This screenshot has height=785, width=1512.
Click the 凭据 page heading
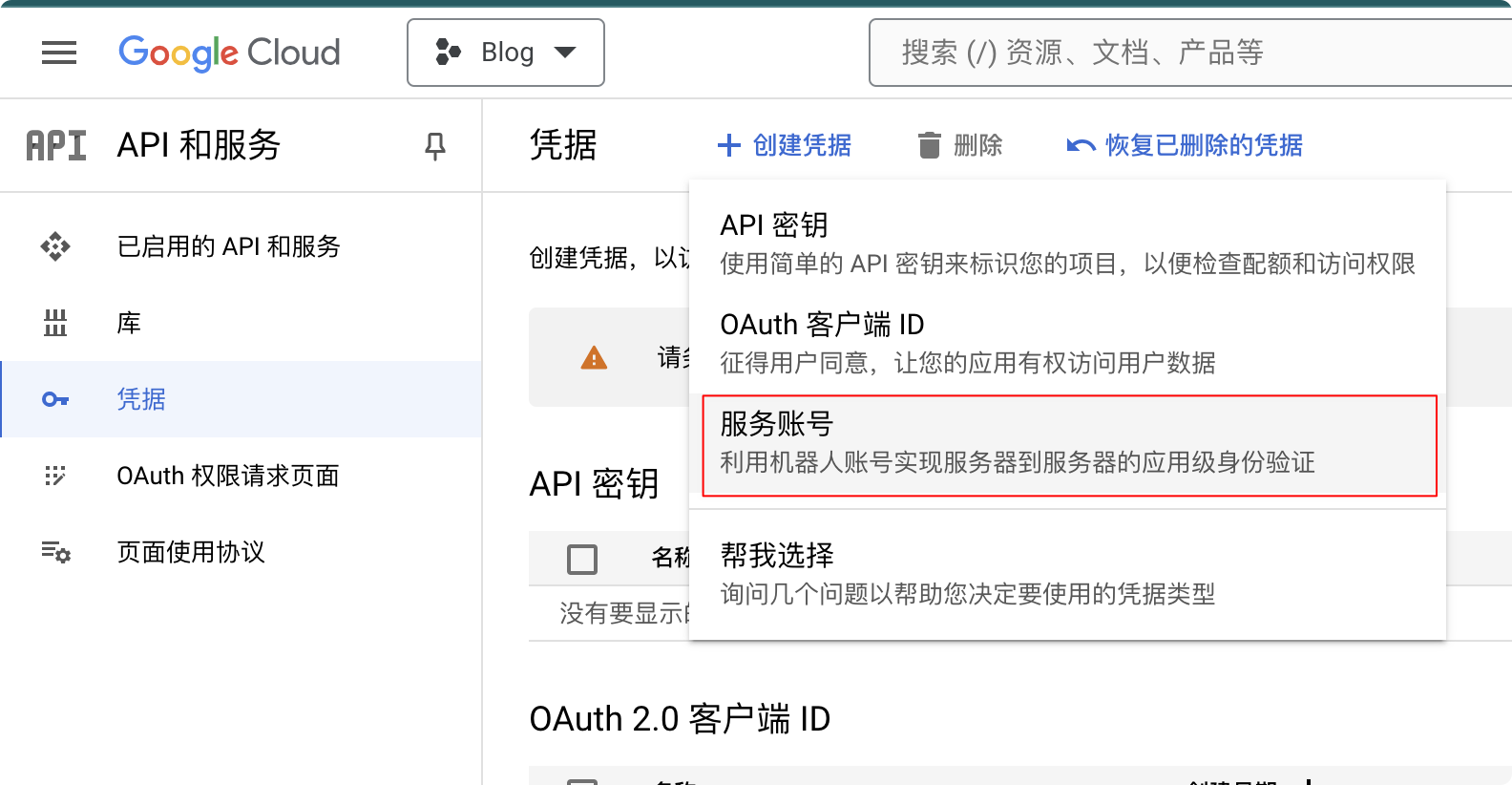(x=563, y=145)
